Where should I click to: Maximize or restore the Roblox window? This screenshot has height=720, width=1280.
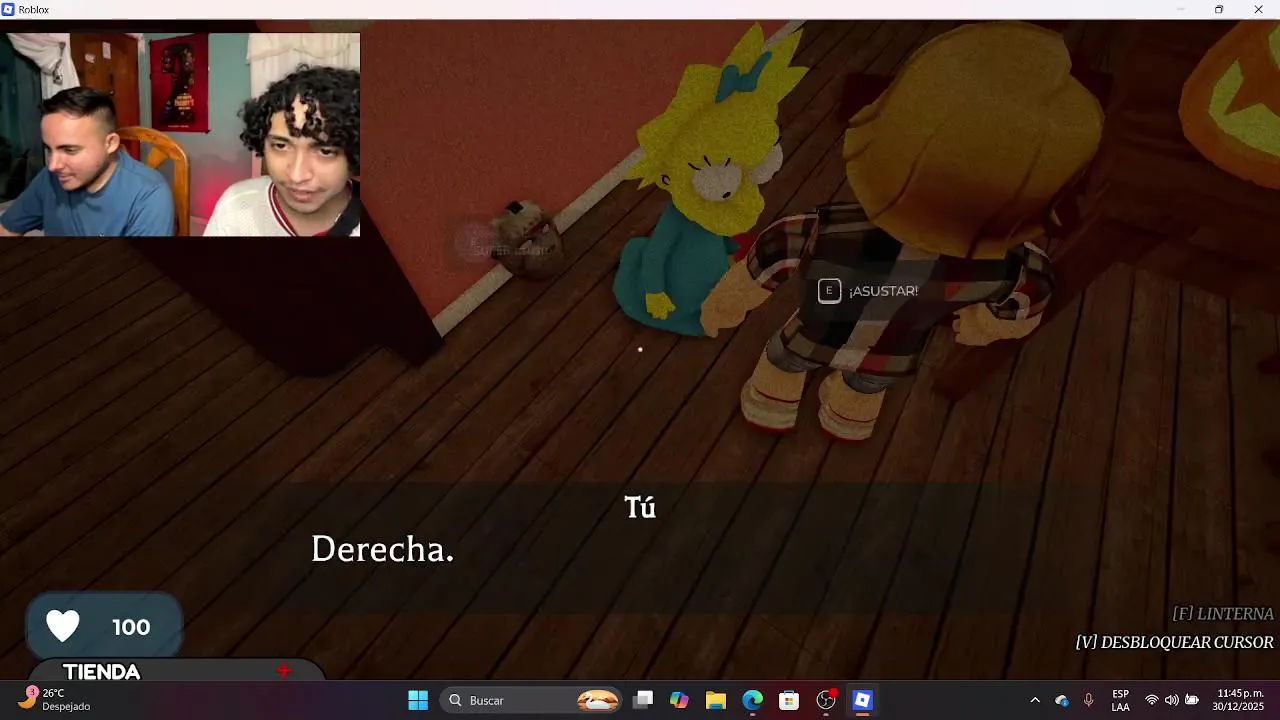[x=1219, y=9]
